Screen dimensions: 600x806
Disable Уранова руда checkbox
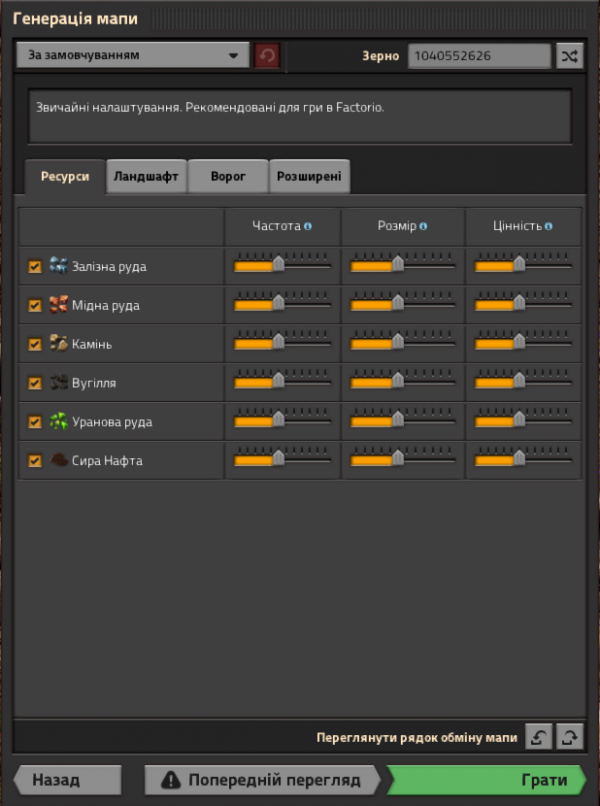[34, 422]
